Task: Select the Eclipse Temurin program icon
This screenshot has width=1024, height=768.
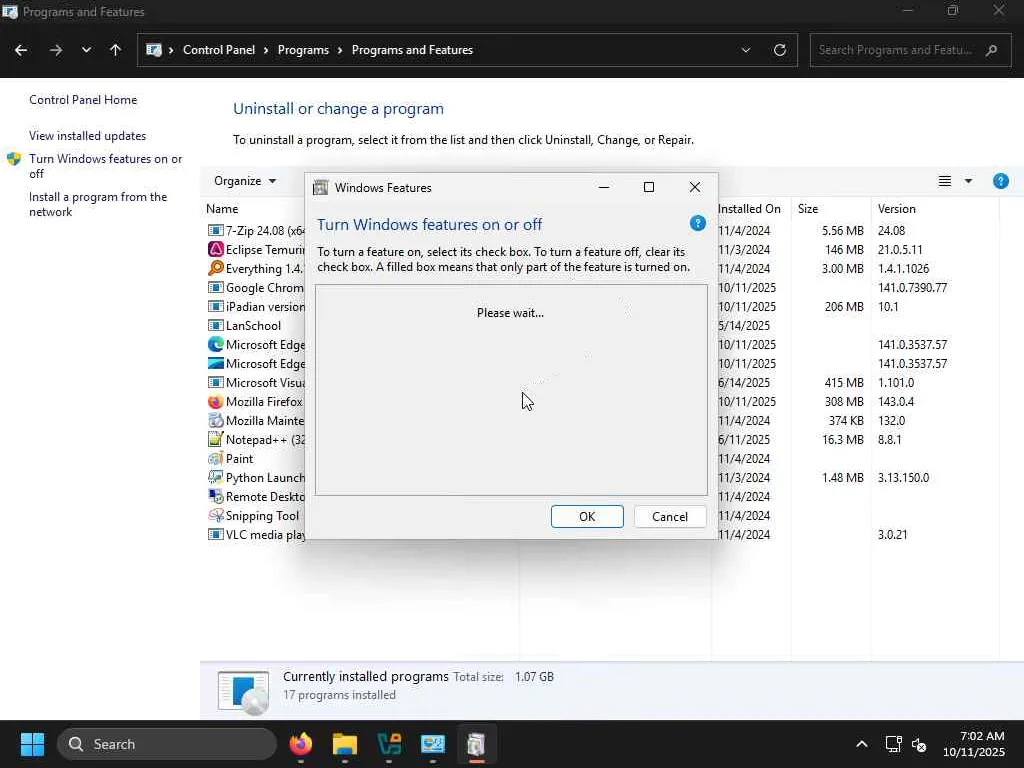Action: (216, 249)
